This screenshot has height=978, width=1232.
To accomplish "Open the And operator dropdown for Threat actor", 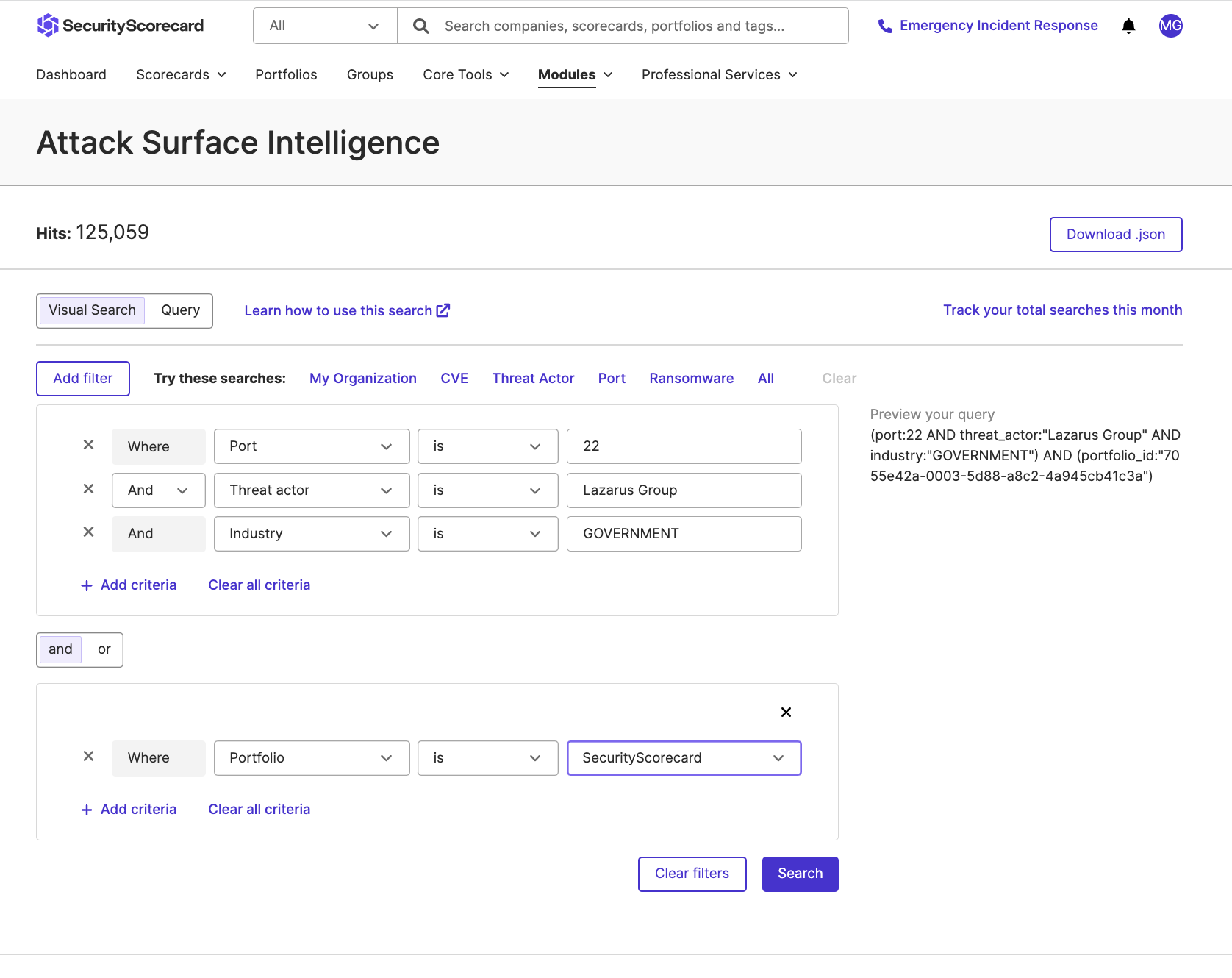I will 159,490.
